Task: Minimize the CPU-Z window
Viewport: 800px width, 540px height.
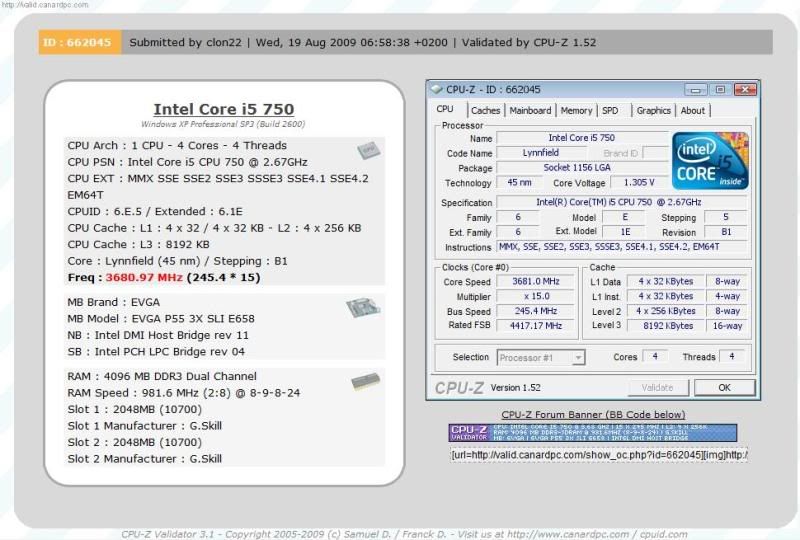Action: coord(695,90)
